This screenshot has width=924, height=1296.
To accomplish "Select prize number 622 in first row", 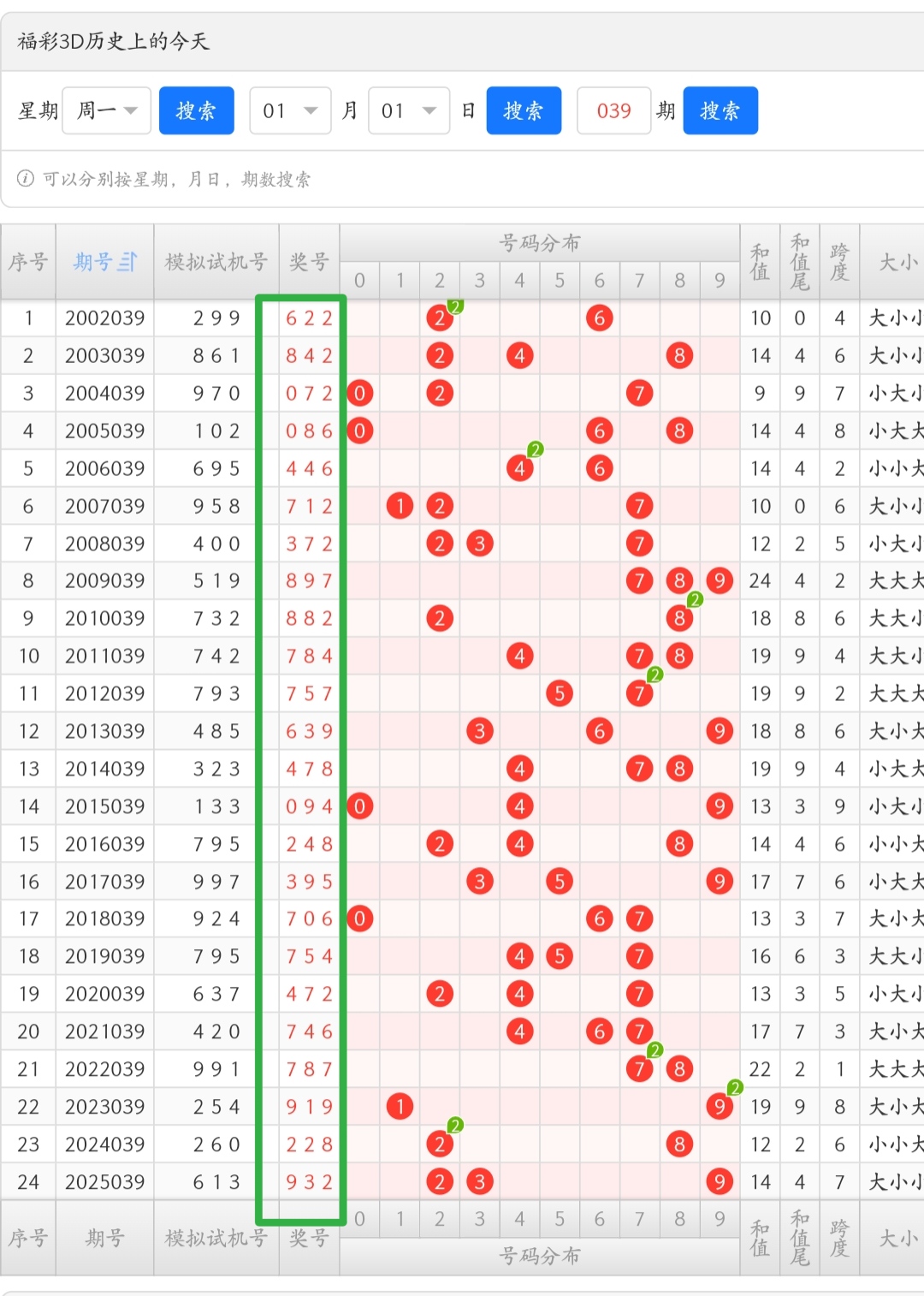I will click(x=309, y=318).
